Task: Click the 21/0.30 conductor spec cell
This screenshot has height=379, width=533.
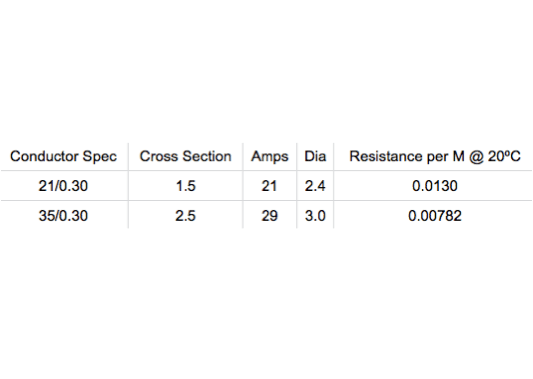Action: pos(63,186)
